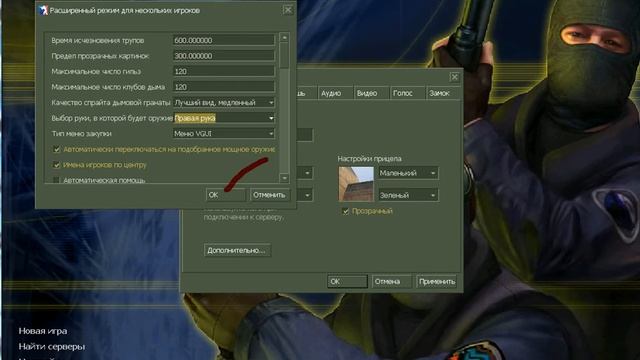This screenshot has height=360, width=640.
Task: Open crosshair color 'Зеленый' dropdown
Action: (x=408, y=195)
